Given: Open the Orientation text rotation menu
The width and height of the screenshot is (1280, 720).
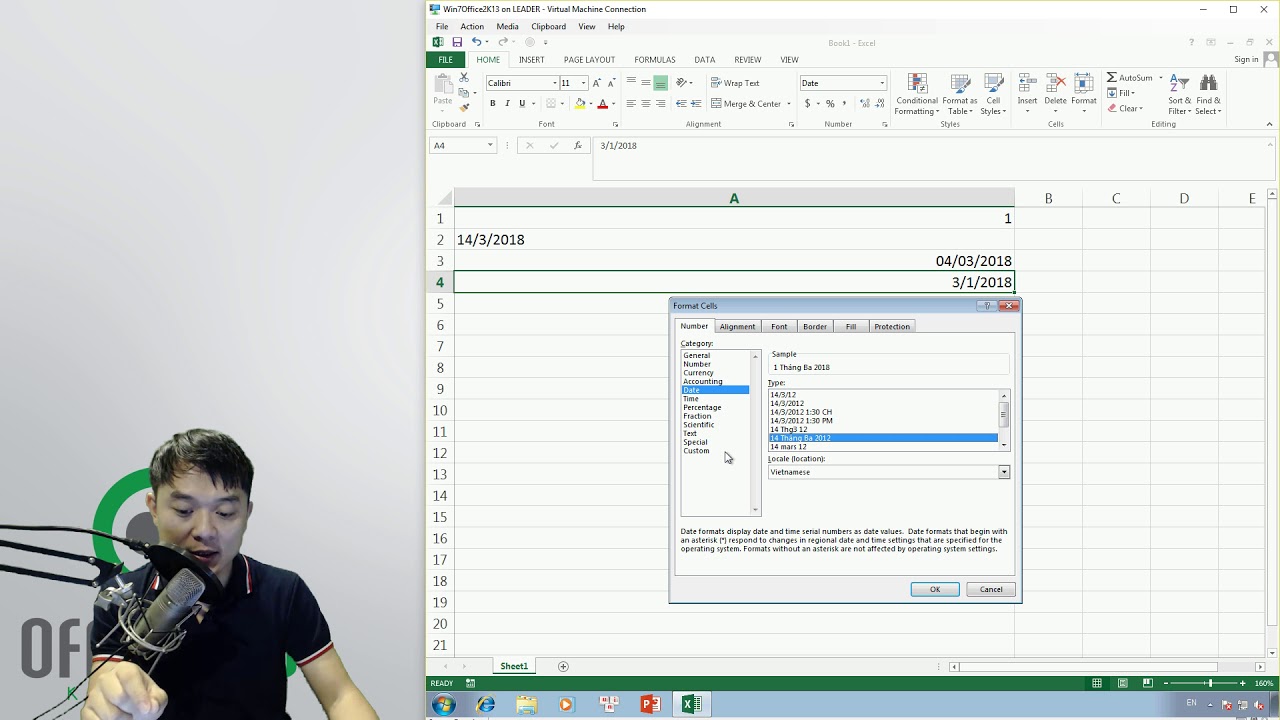Looking at the screenshot, I should [684, 83].
